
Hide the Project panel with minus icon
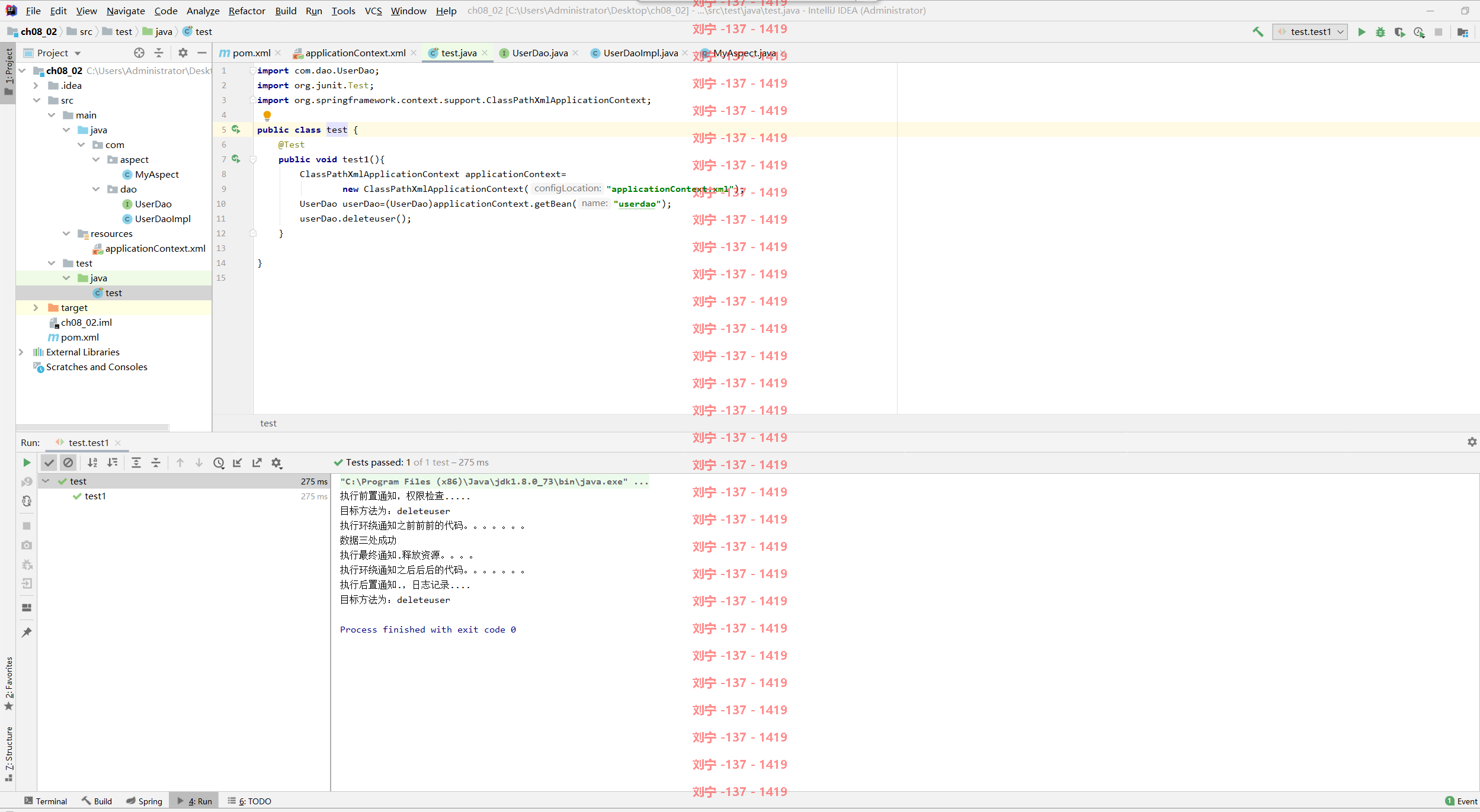pyautogui.click(x=202, y=53)
